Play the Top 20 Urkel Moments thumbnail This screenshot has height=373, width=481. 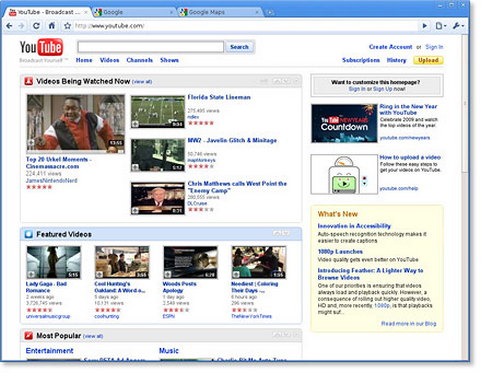pyautogui.click(x=76, y=124)
